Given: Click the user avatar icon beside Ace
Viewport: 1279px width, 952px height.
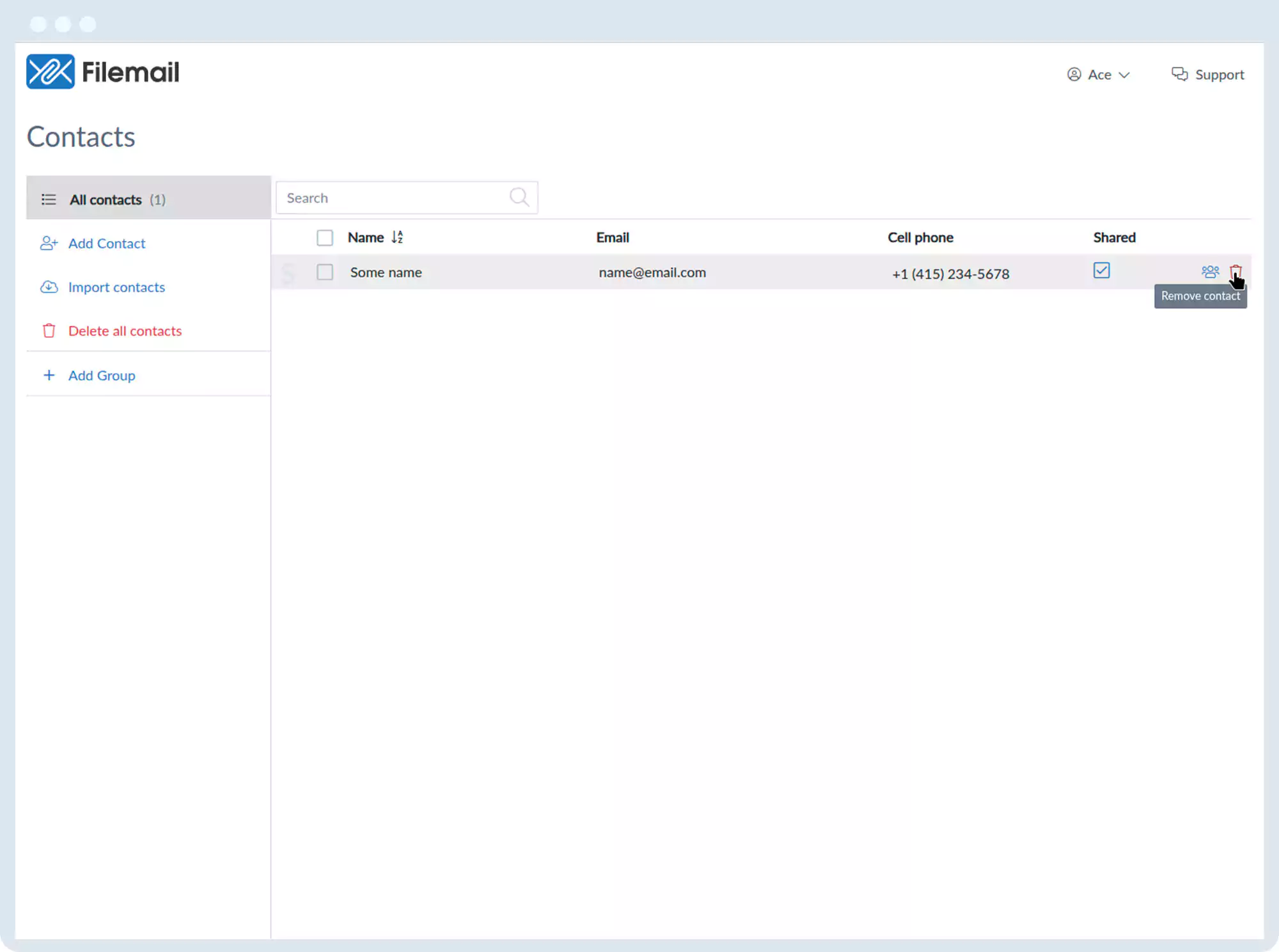Looking at the screenshot, I should click(1074, 75).
